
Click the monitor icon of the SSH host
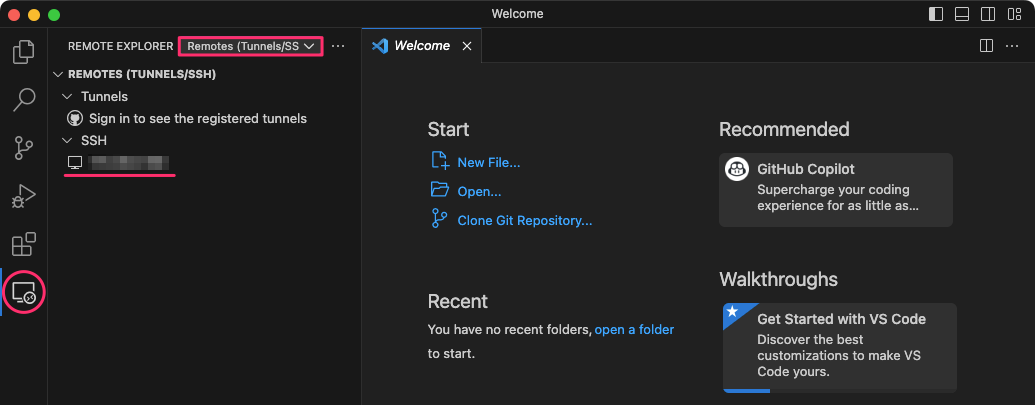[x=75, y=162]
